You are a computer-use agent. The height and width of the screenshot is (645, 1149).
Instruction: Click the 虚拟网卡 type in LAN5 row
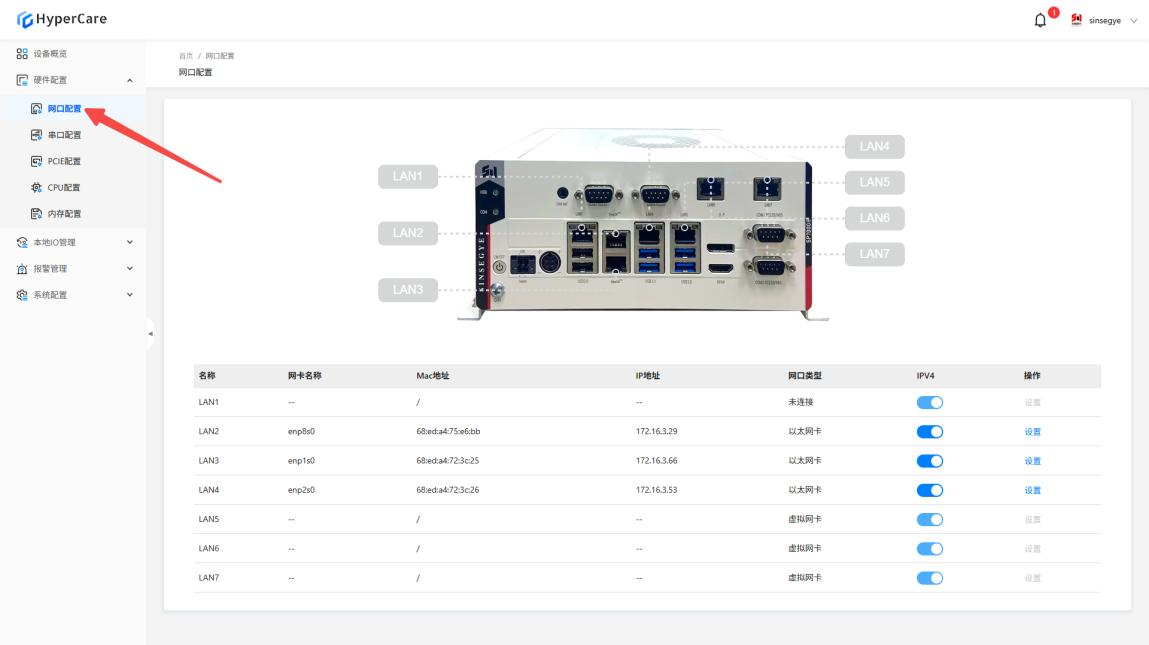pos(805,520)
